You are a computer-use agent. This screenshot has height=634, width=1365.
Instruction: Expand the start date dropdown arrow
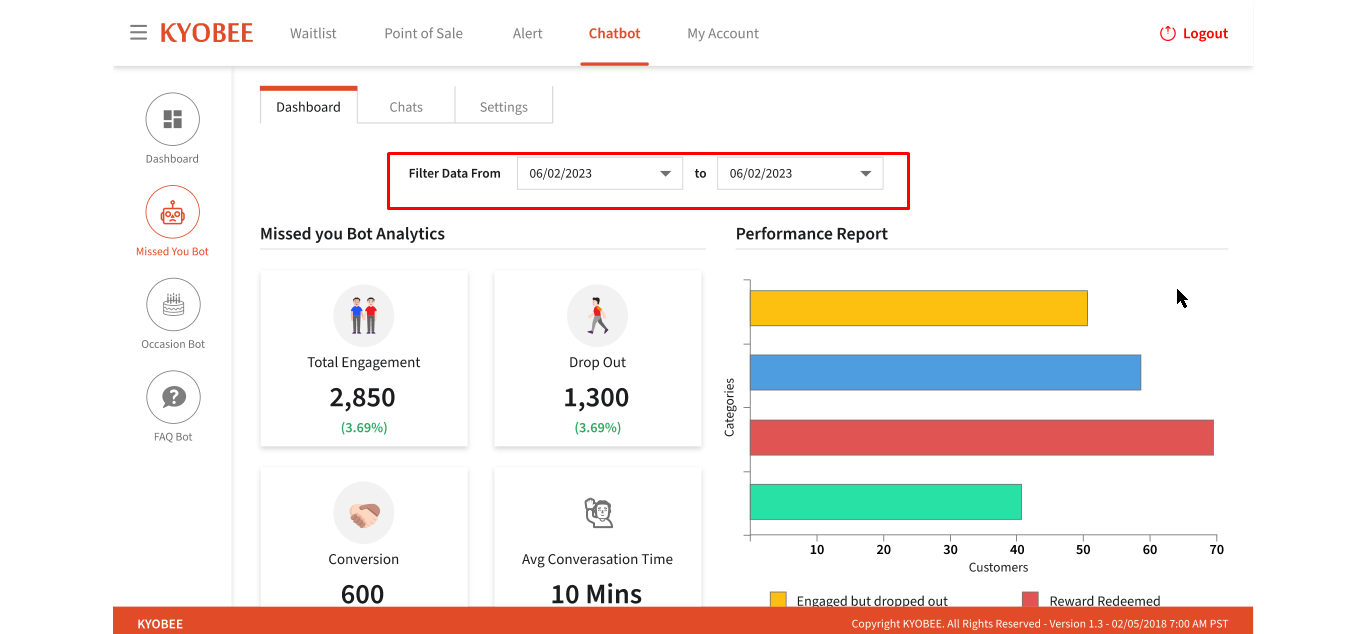click(666, 173)
